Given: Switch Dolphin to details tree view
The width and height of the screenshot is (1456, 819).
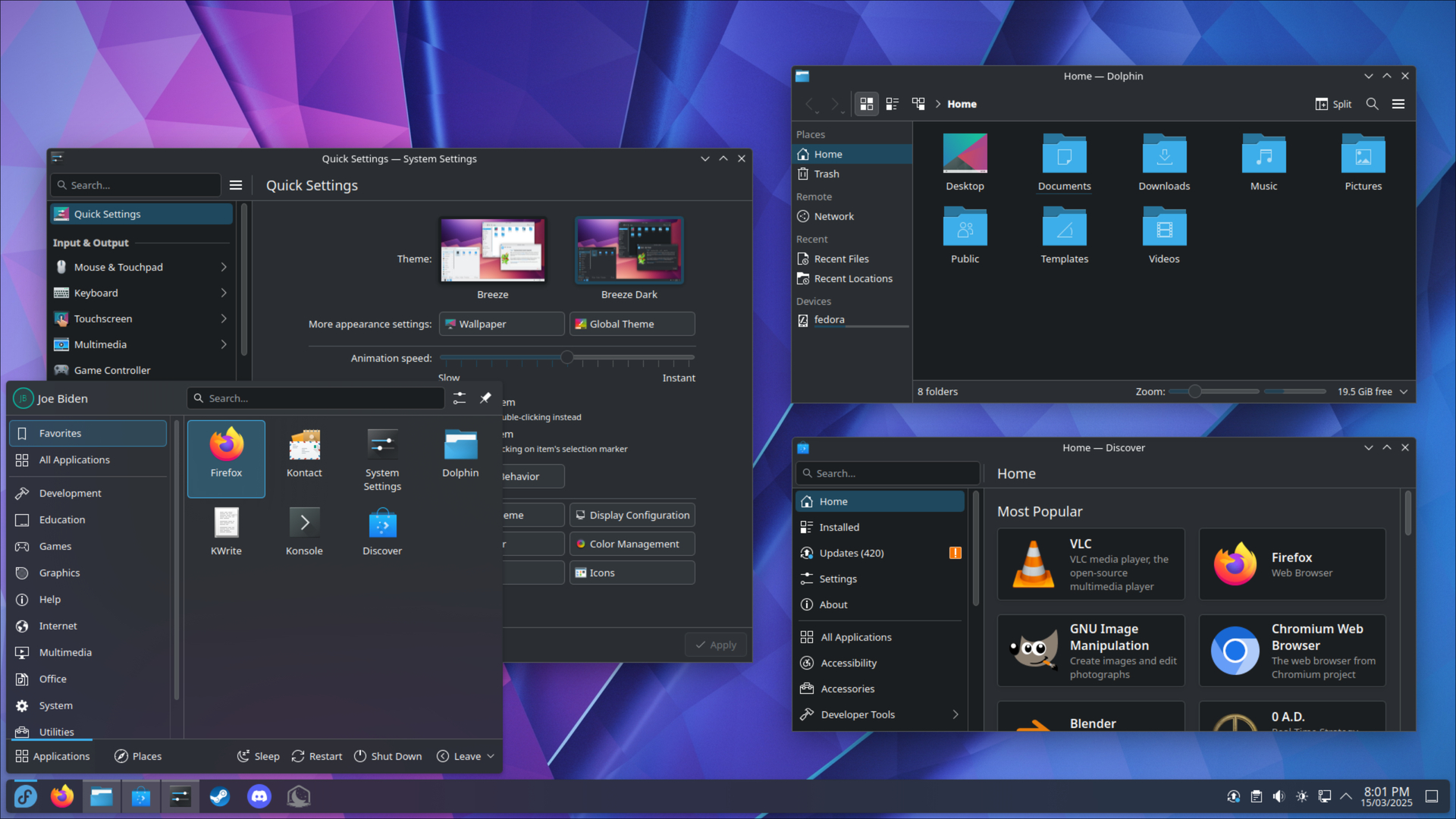Looking at the screenshot, I should click(918, 104).
